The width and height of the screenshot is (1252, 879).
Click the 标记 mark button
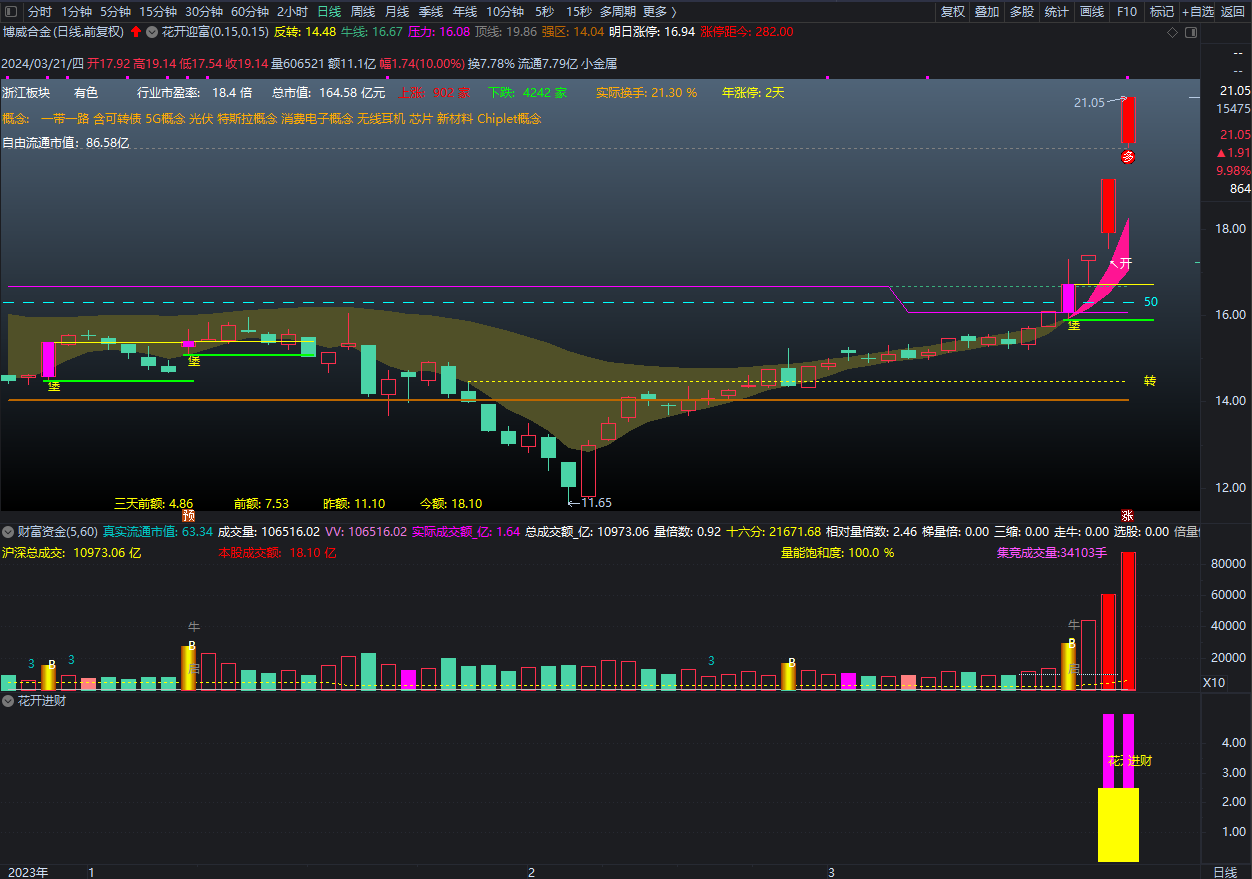(x=1162, y=12)
